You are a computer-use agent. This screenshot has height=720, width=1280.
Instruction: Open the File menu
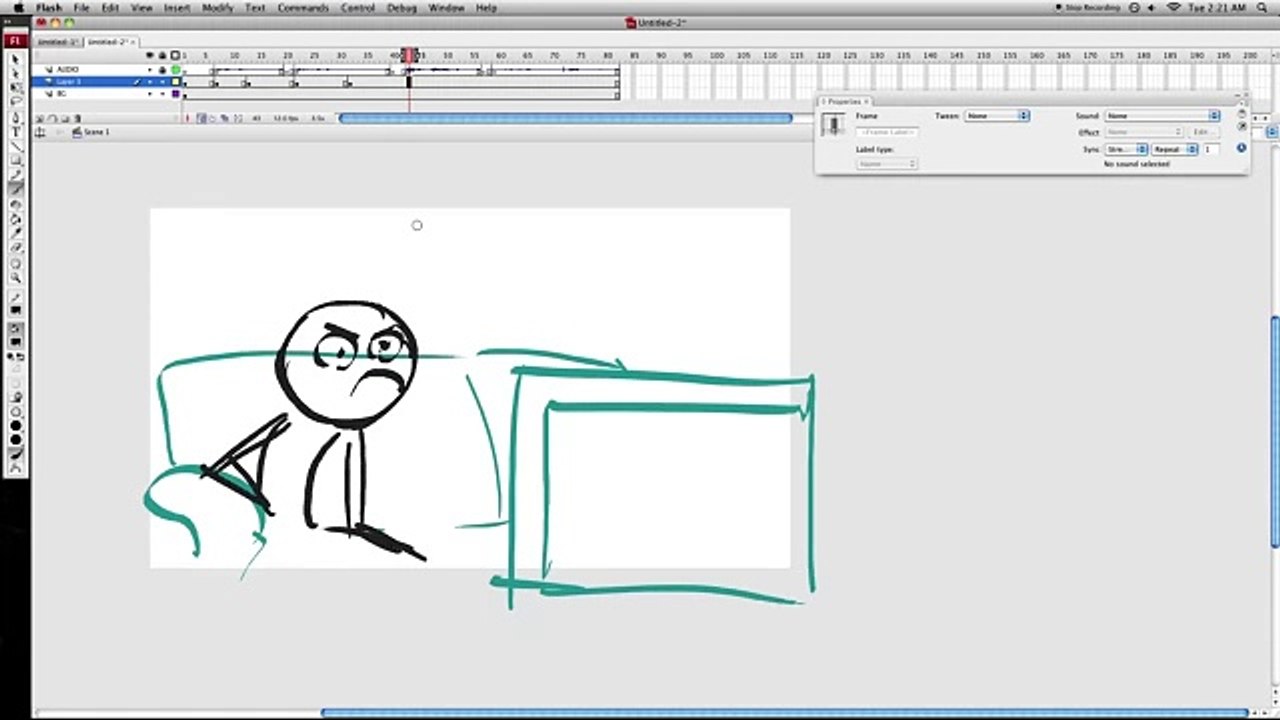[81, 7]
